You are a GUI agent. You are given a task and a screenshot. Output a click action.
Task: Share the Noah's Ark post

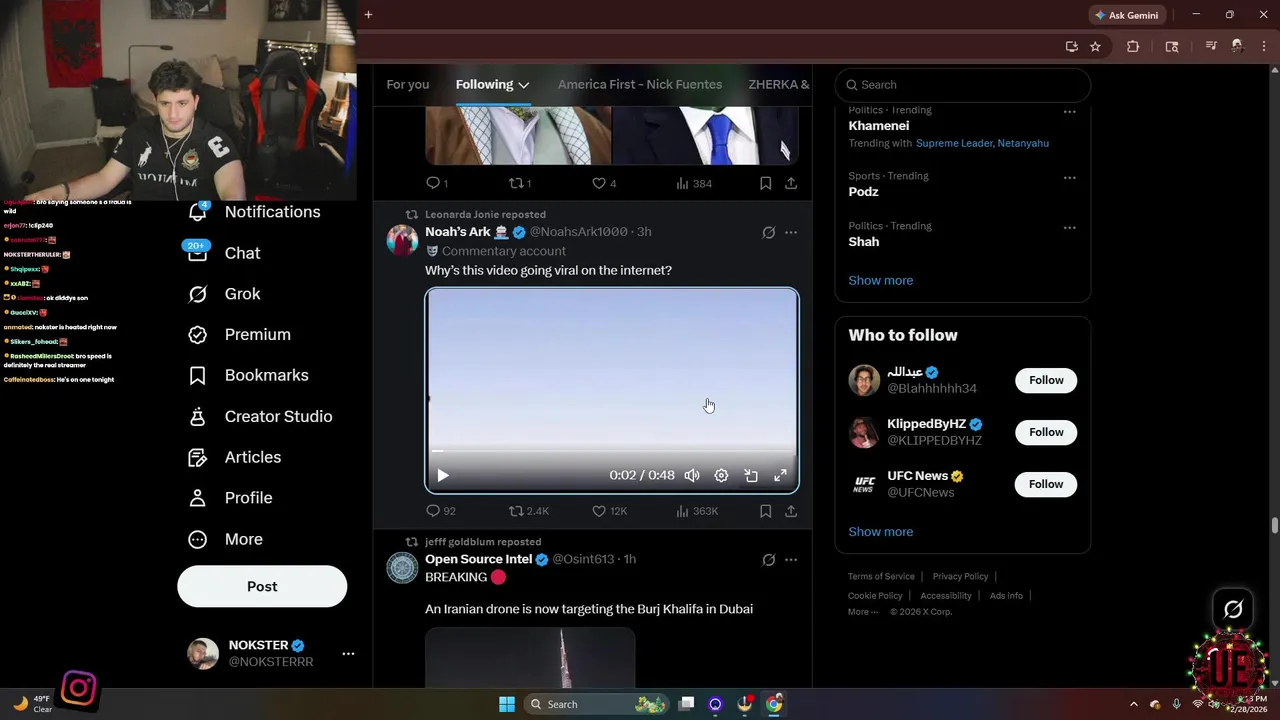tap(791, 511)
